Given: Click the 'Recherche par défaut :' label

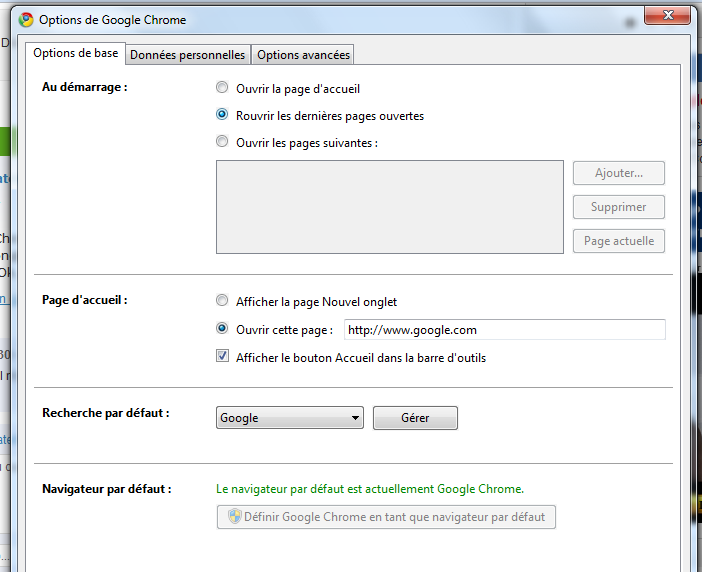Looking at the screenshot, I should coord(106,413).
